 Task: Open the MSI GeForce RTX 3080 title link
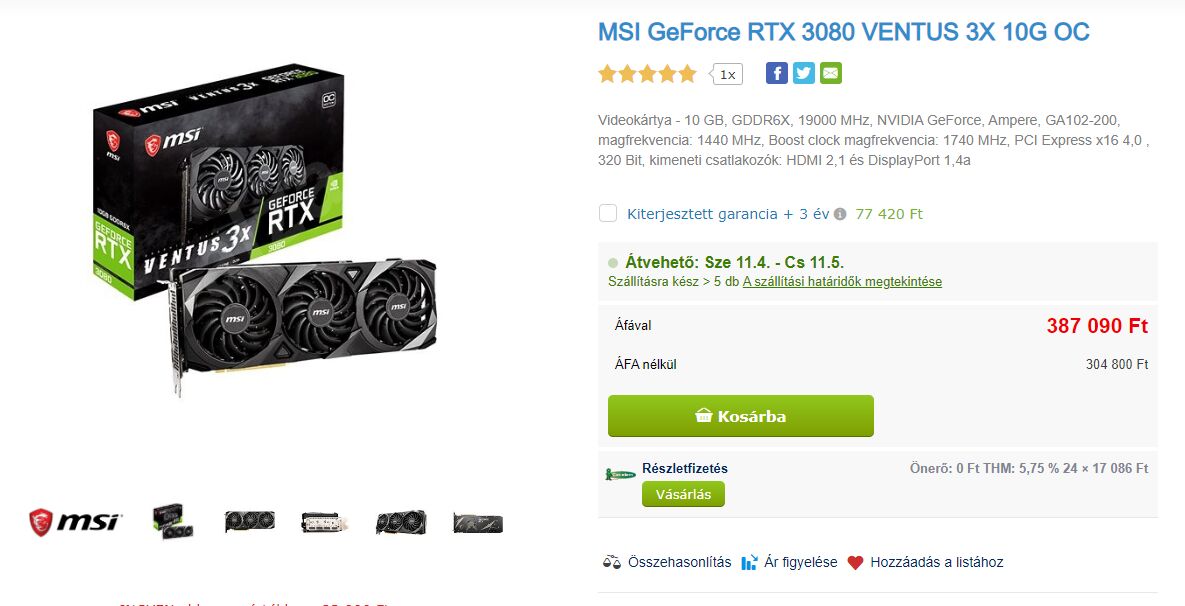[x=843, y=32]
